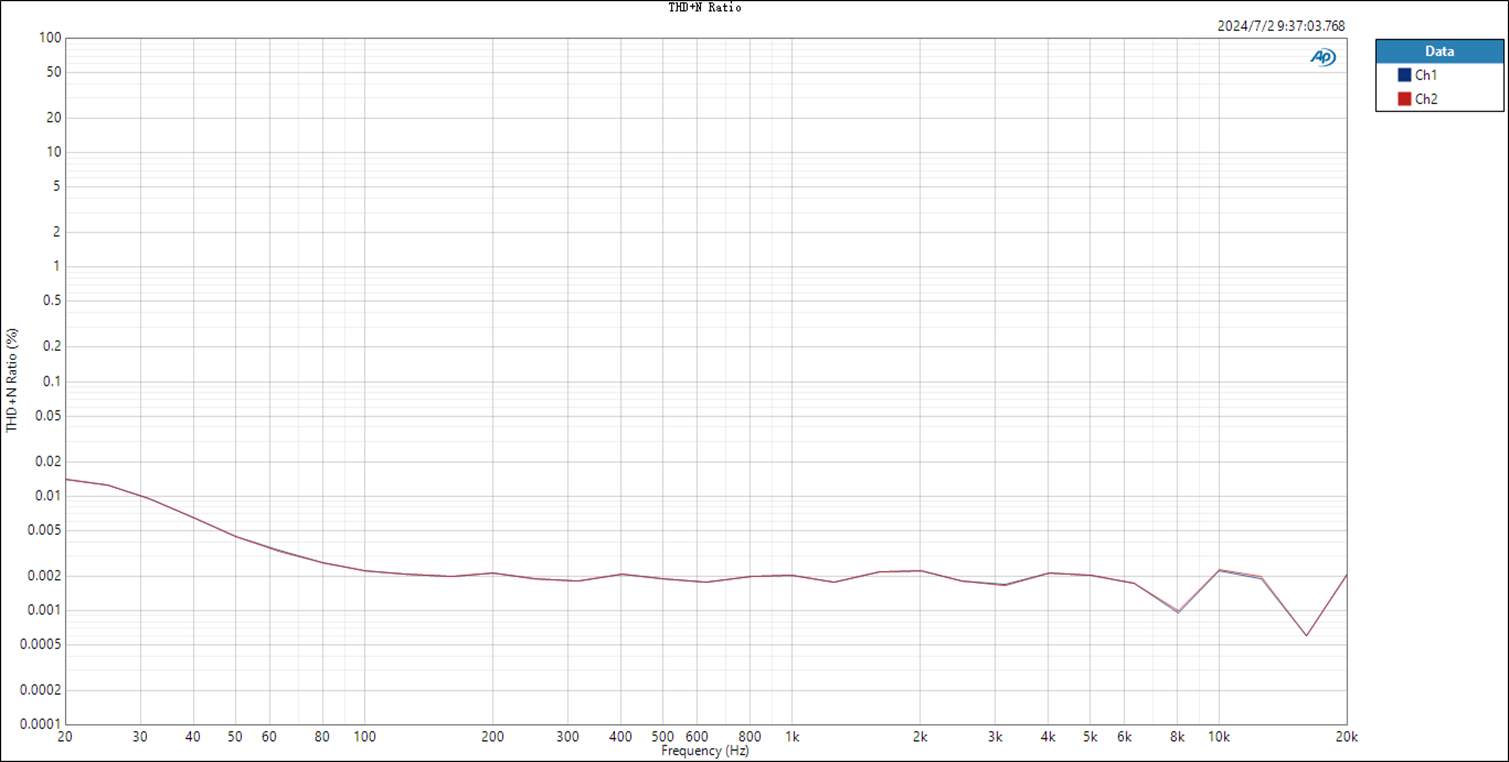This screenshot has height=762, width=1509.
Task: Click the timestamp 2024/7/2 9:37:03.768
Action: pyautogui.click(x=1281, y=27)
